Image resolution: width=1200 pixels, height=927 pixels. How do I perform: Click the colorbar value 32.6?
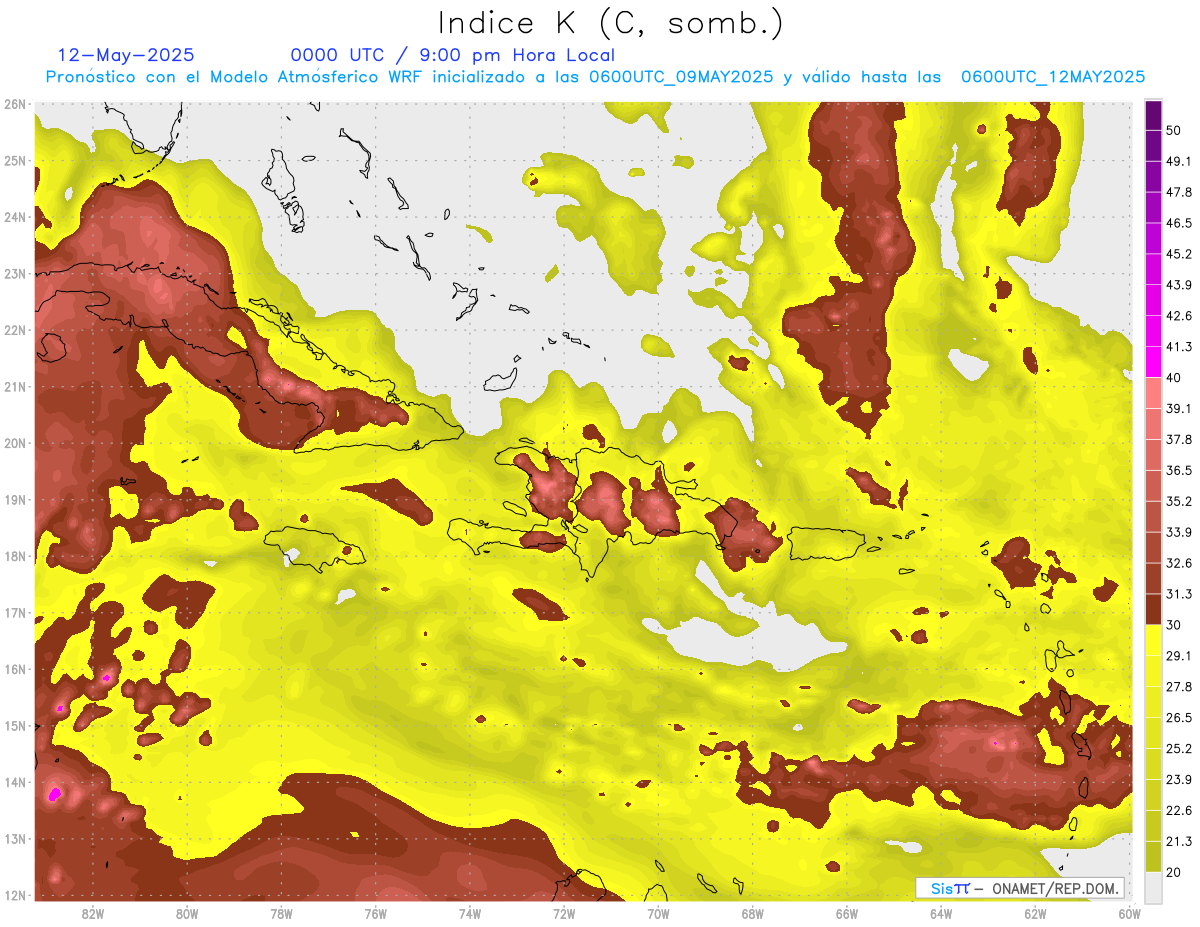pyautogui.click(x=1180, y=563)
